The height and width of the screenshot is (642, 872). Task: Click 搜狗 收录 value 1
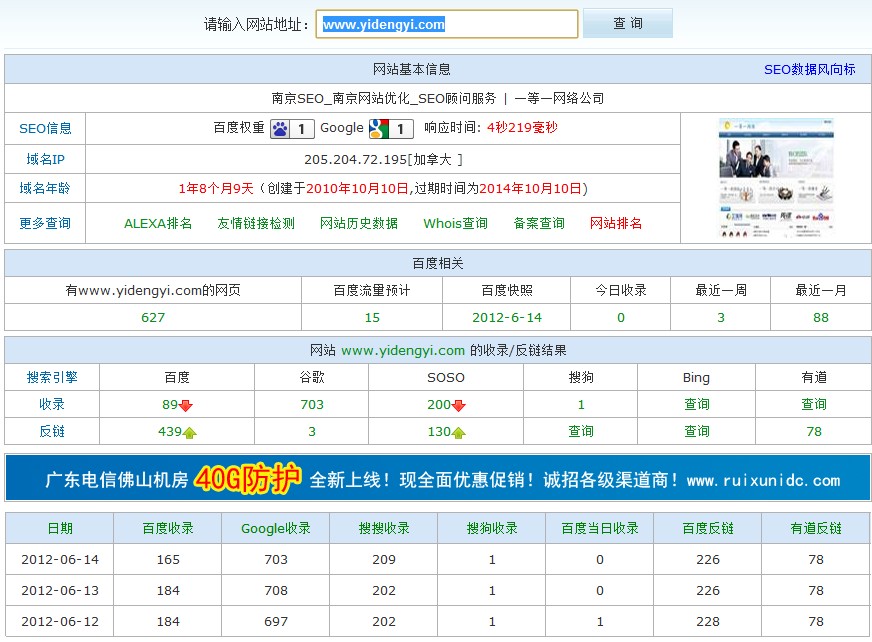coord(581,405)
